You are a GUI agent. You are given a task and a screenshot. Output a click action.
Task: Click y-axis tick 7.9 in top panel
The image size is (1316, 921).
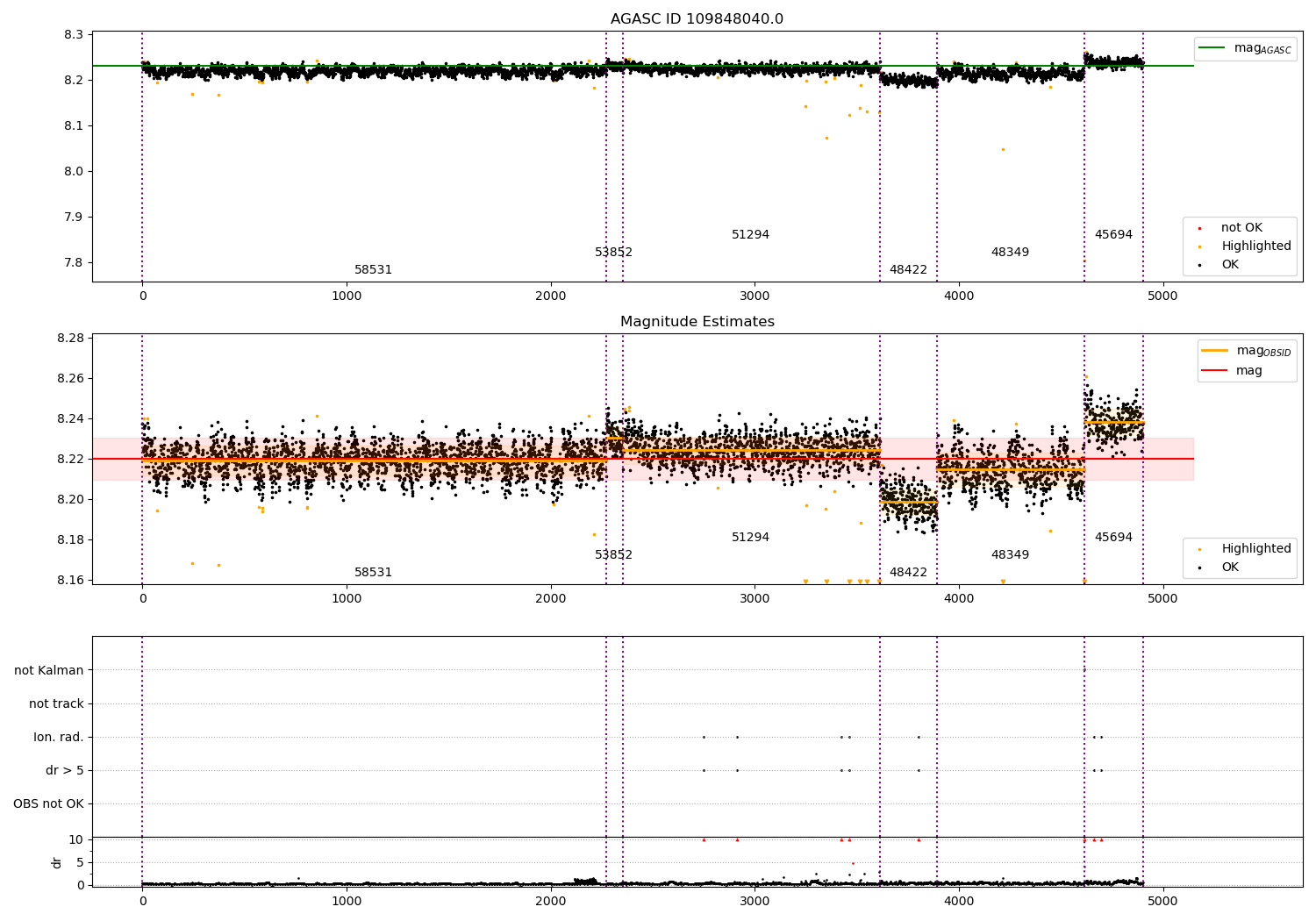click(74, 218)
